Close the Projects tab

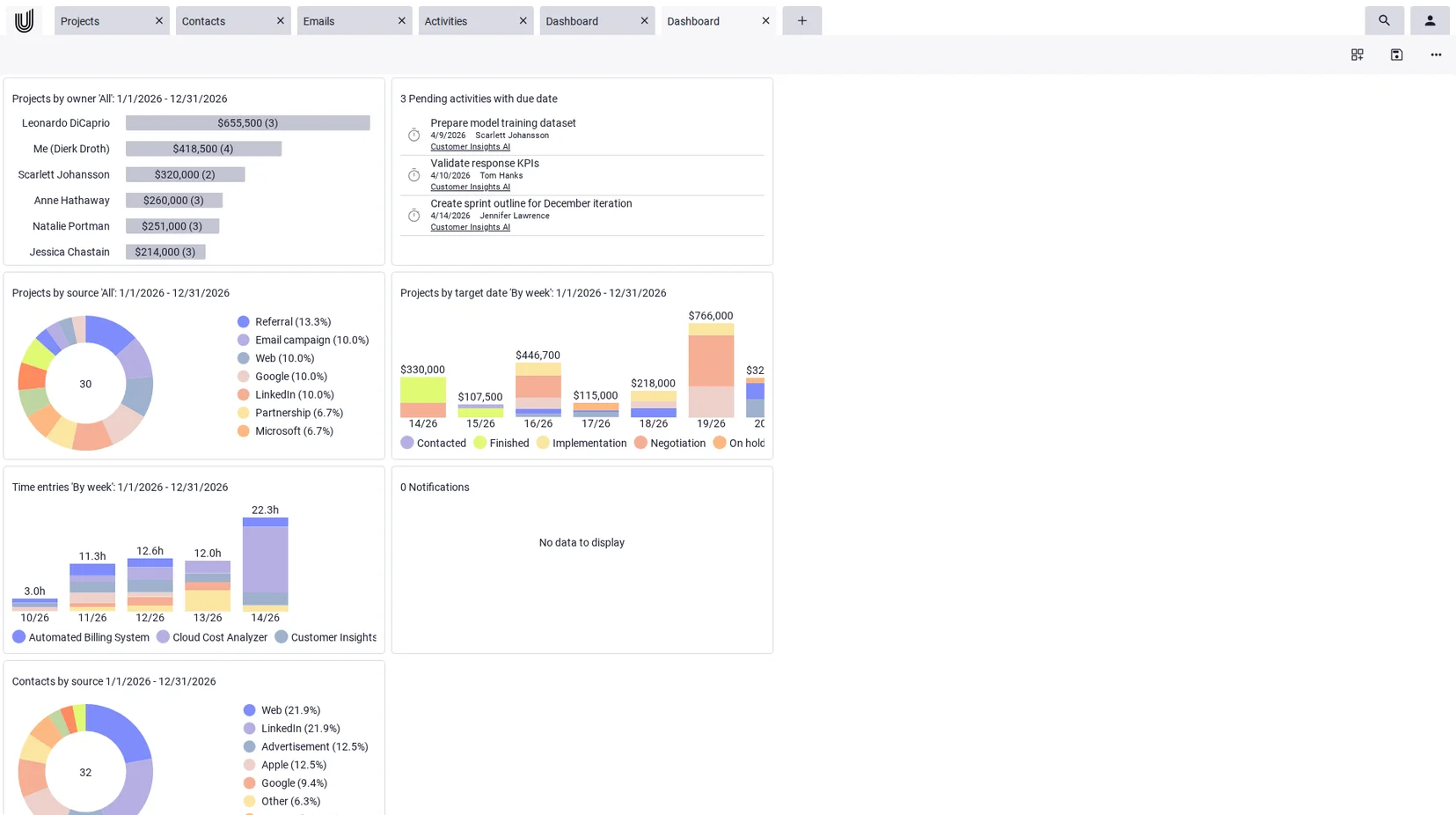tap(159, 20)
